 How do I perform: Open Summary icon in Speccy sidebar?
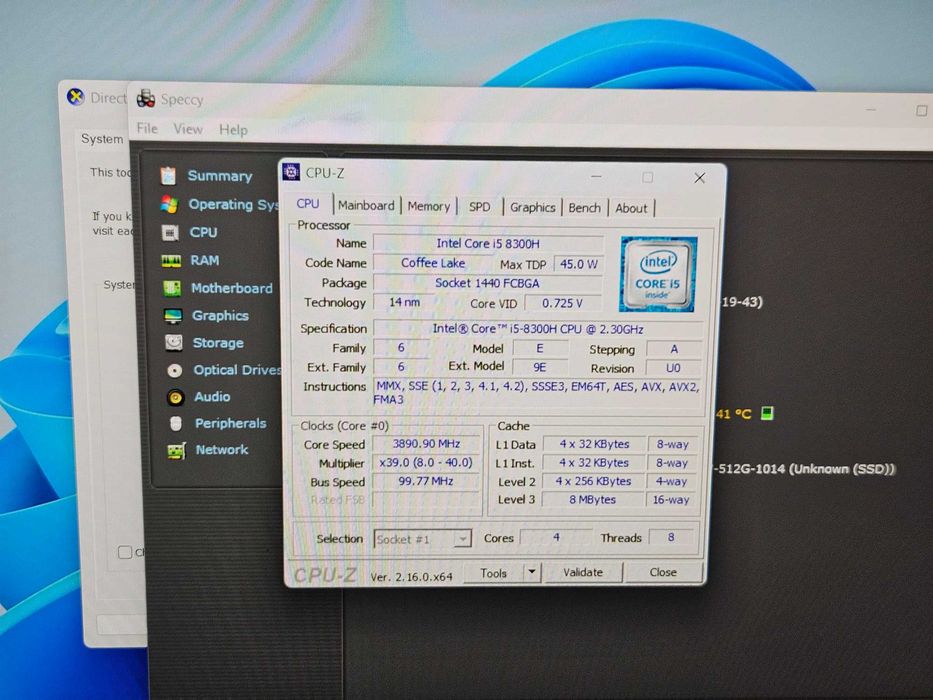coord(168,176)
